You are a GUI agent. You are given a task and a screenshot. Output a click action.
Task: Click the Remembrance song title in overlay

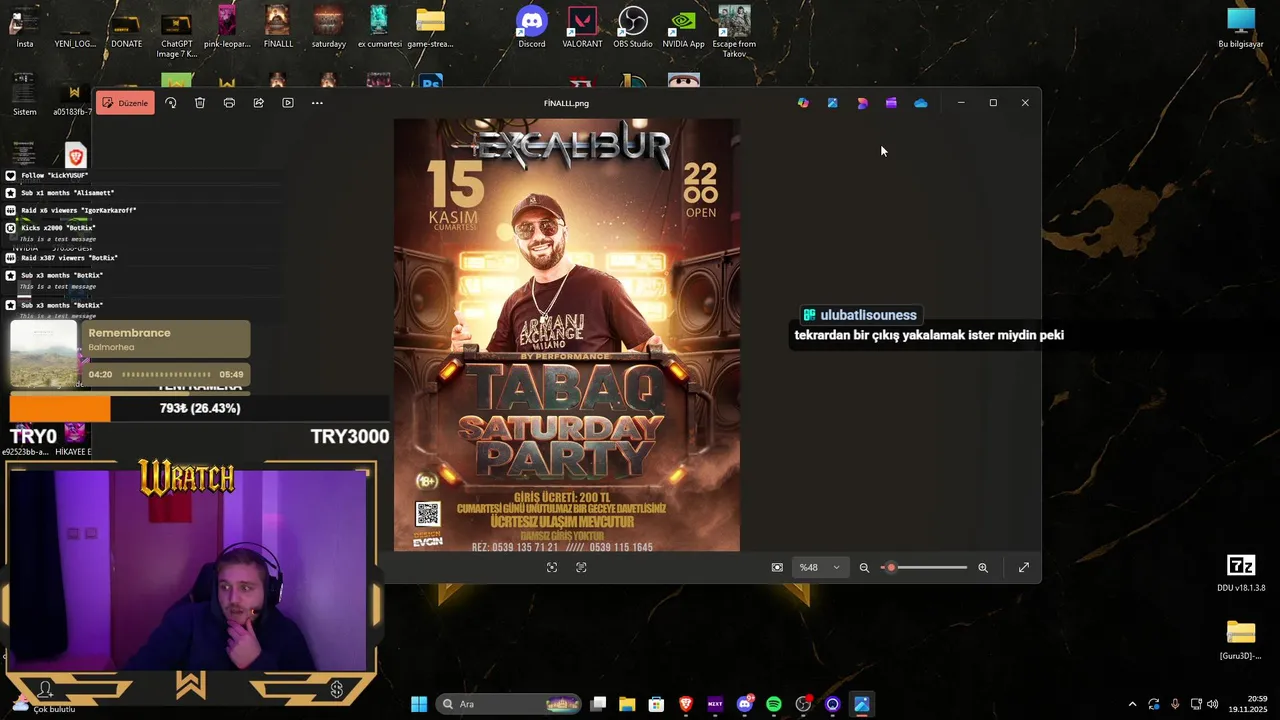pos(129,333)
